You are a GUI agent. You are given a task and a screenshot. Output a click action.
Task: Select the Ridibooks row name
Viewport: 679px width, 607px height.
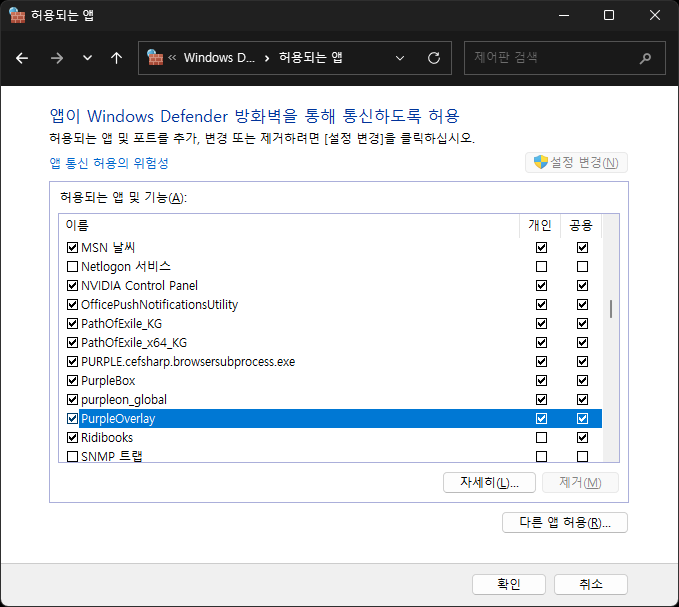pyautogui.click(x=107, y=438)
